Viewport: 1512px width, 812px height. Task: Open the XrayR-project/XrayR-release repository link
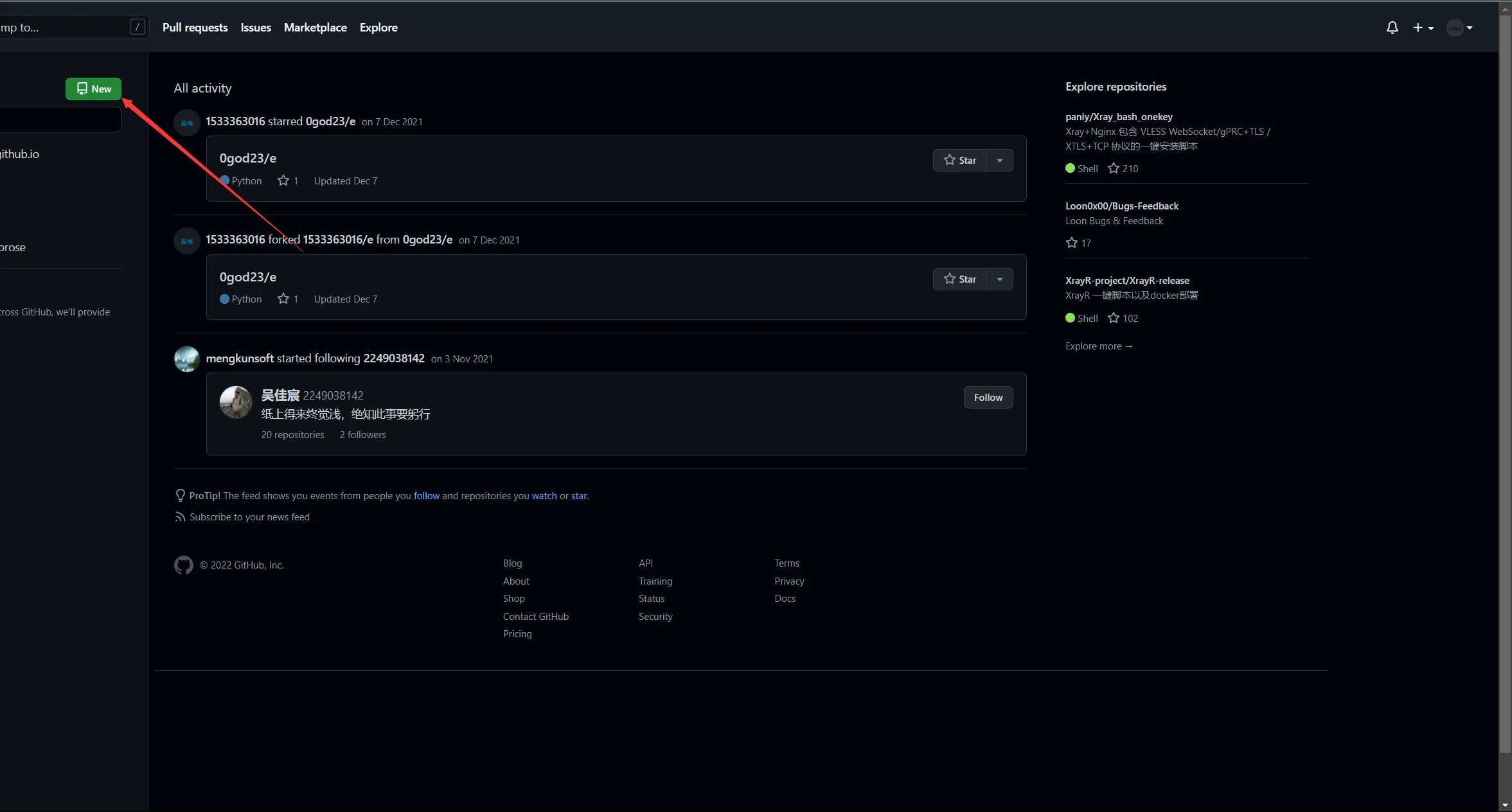click(x=1126, y=281)
